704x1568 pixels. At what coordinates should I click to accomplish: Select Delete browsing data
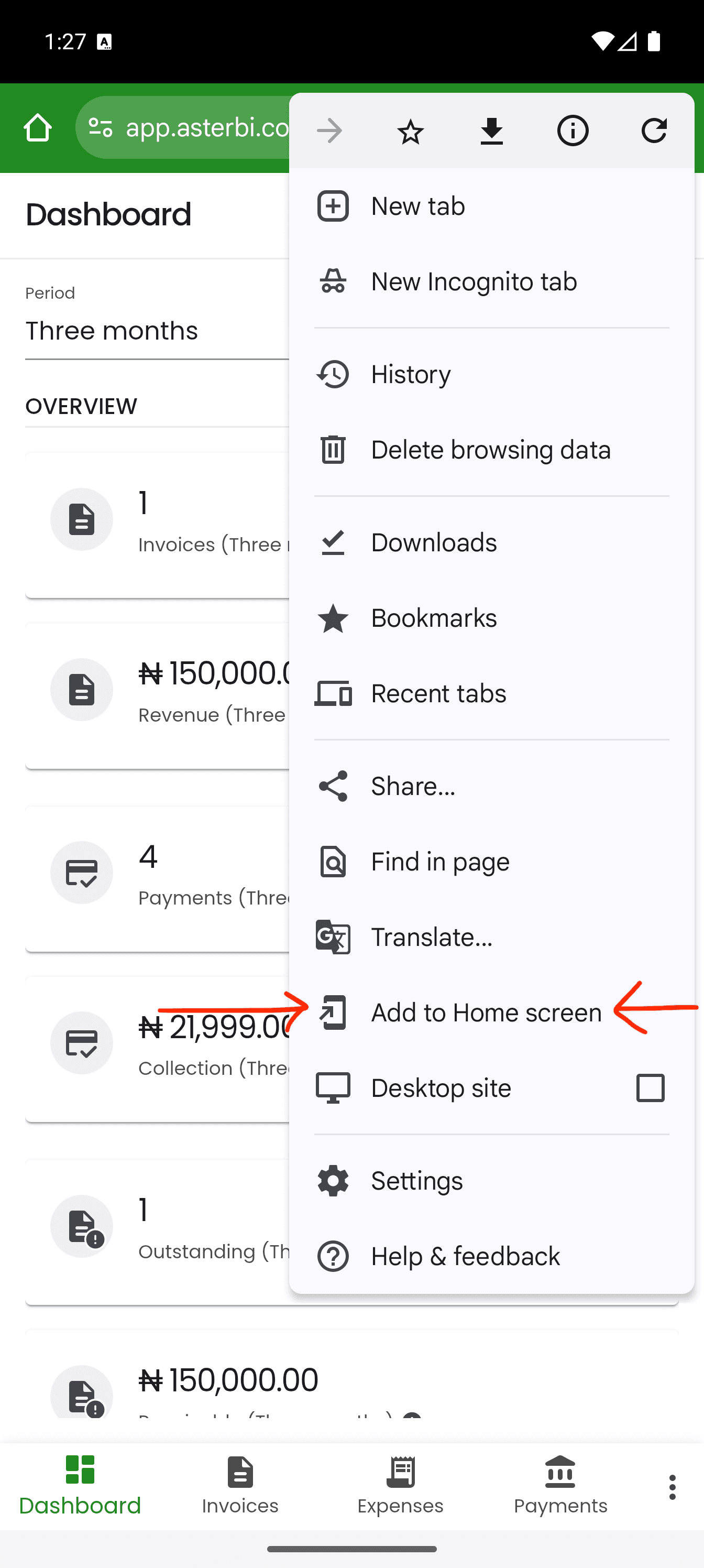tap(491, 449)
